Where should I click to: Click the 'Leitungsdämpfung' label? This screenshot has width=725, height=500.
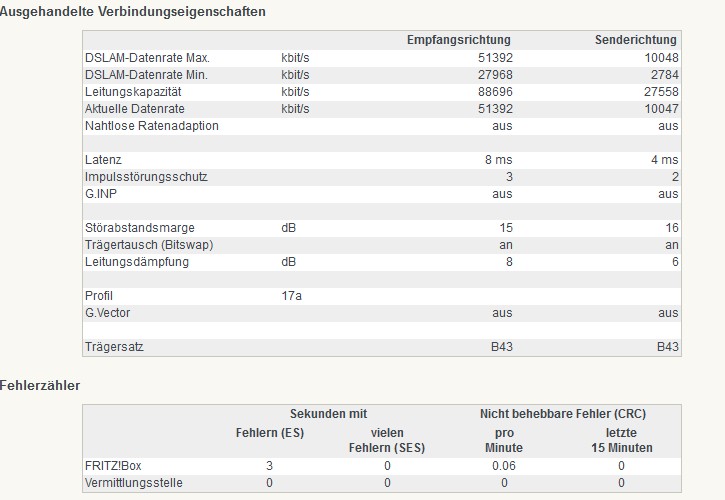pos(137,262)
